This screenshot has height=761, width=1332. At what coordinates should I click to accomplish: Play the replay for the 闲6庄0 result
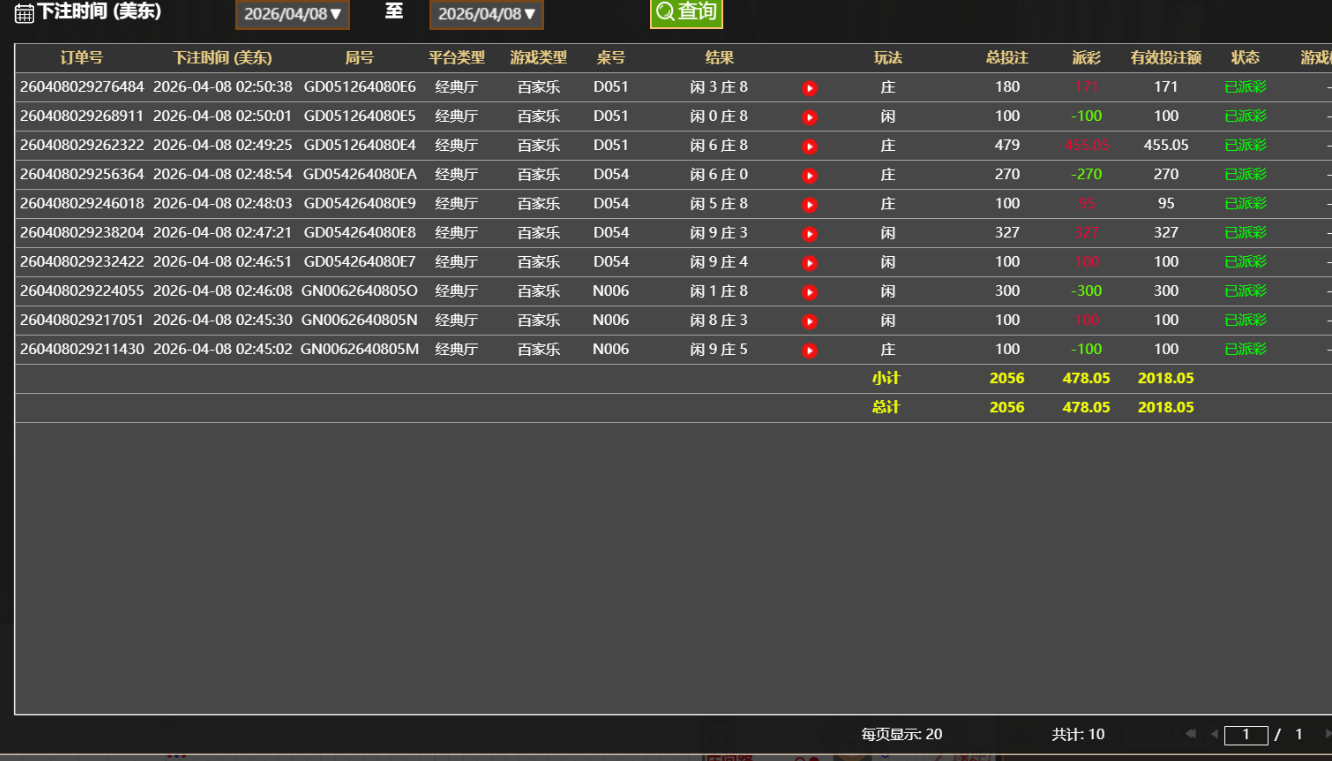click(809, 174)
